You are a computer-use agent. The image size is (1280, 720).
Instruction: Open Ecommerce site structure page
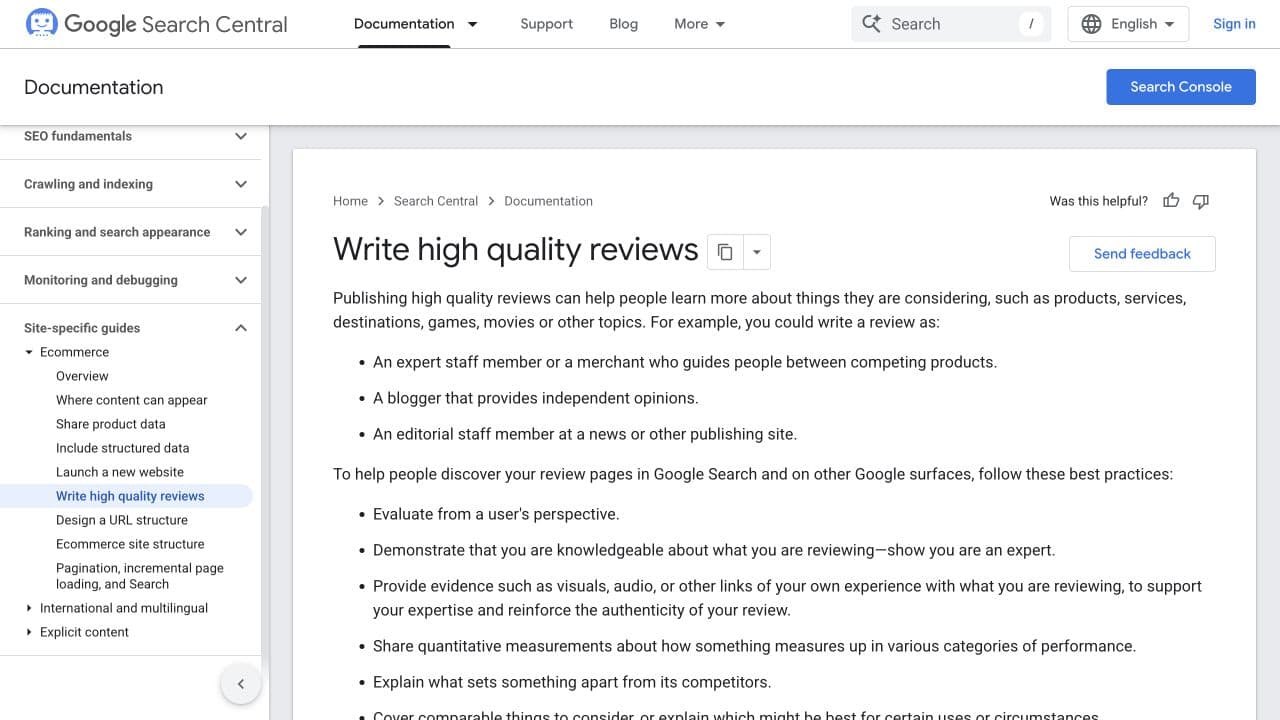tap(130, 544)
